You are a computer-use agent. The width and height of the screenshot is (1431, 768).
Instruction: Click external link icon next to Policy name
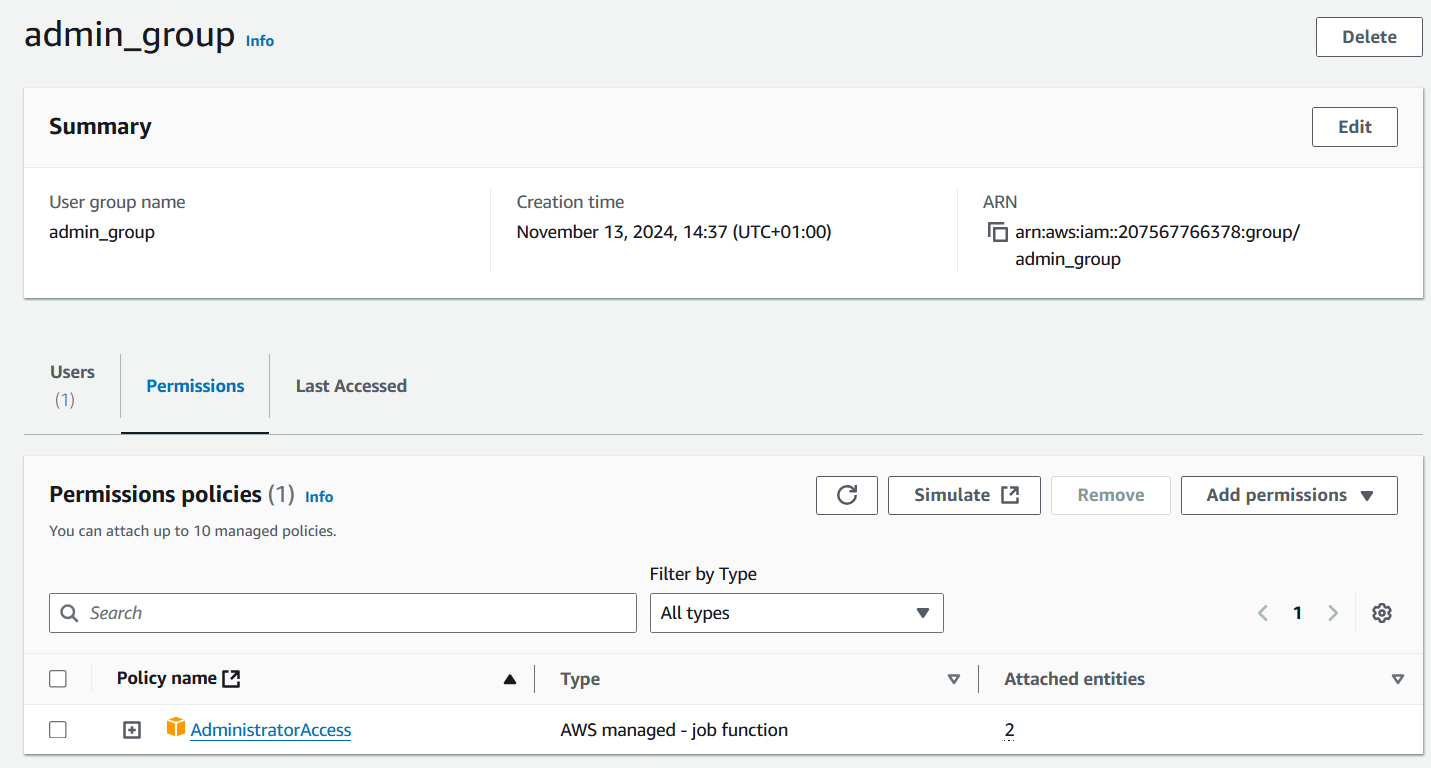tap(231, 678)
